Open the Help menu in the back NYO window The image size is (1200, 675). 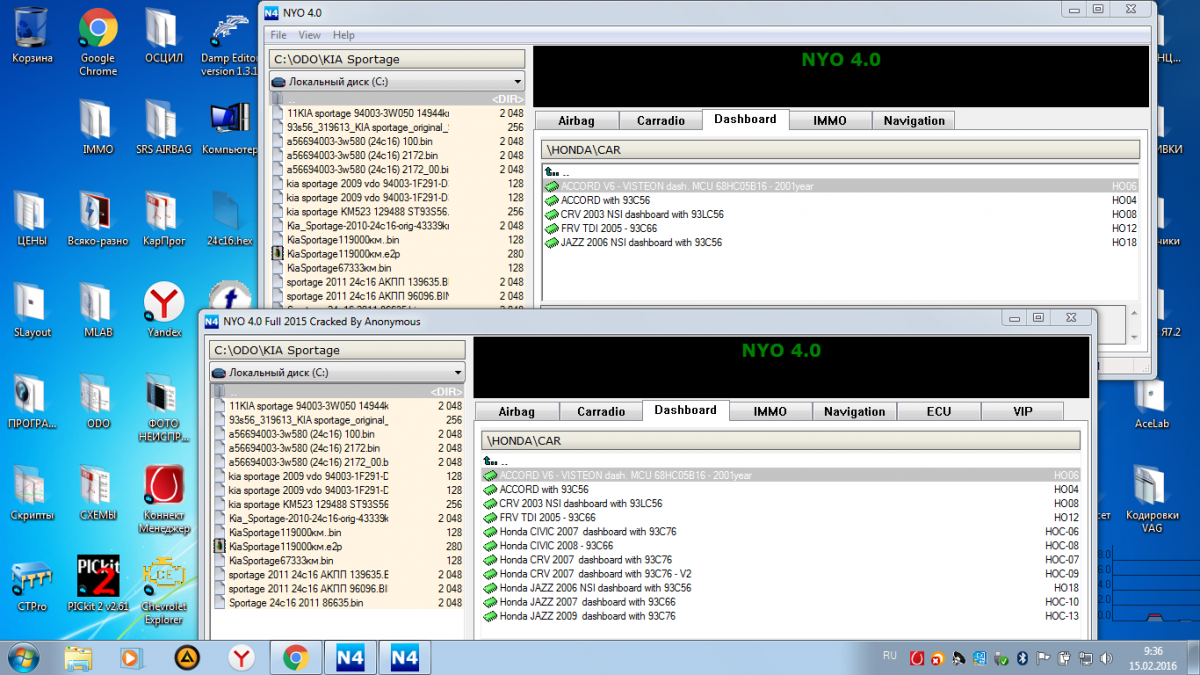[x=343, y=35]
